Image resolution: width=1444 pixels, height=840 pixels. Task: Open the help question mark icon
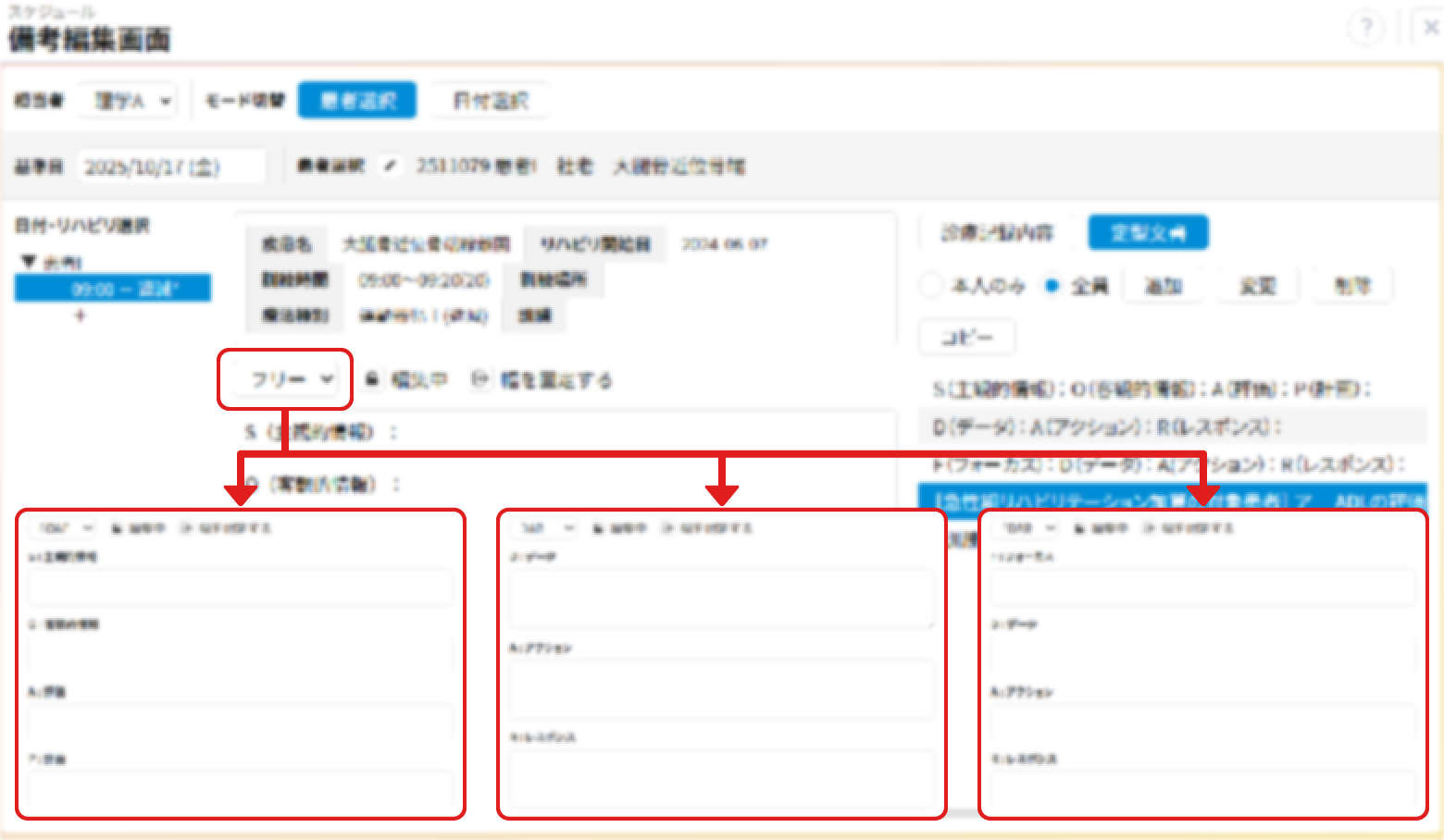(1366, 29)
